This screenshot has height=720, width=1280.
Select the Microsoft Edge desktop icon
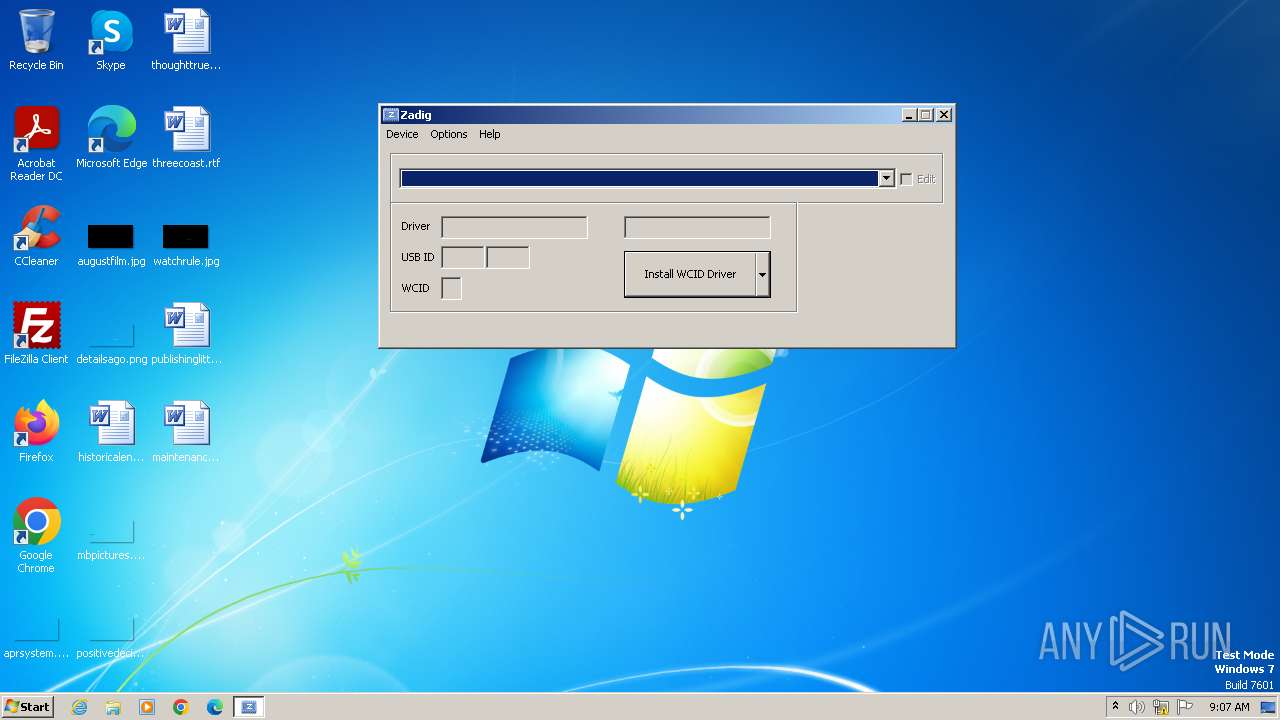coord(111,138)
